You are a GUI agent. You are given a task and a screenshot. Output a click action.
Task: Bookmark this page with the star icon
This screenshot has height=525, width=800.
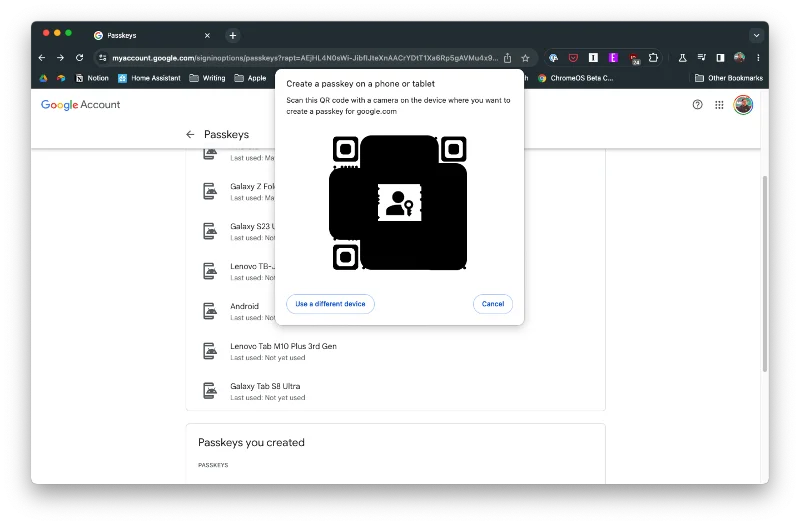coord(525,58)
